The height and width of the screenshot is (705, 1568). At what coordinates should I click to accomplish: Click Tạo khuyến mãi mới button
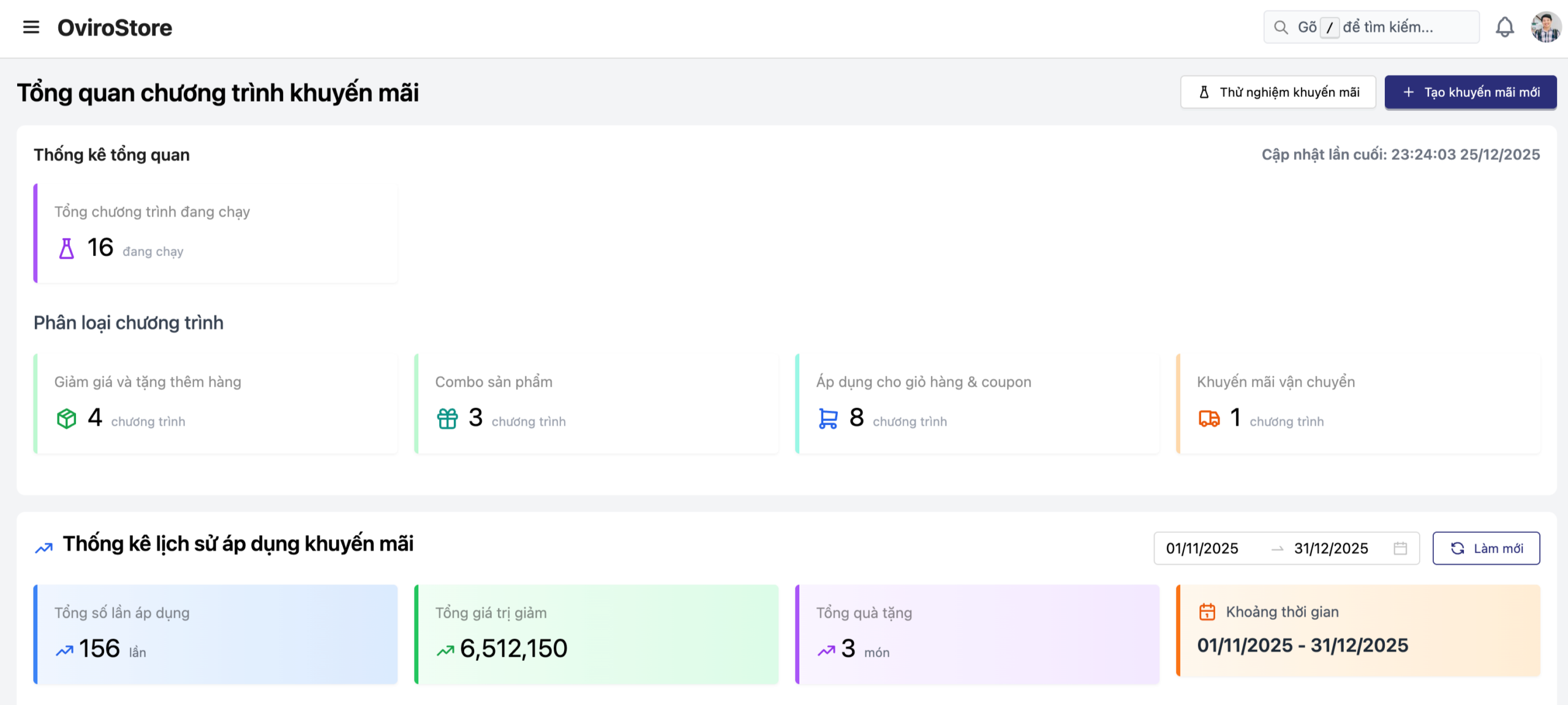tap(1470, 92)
